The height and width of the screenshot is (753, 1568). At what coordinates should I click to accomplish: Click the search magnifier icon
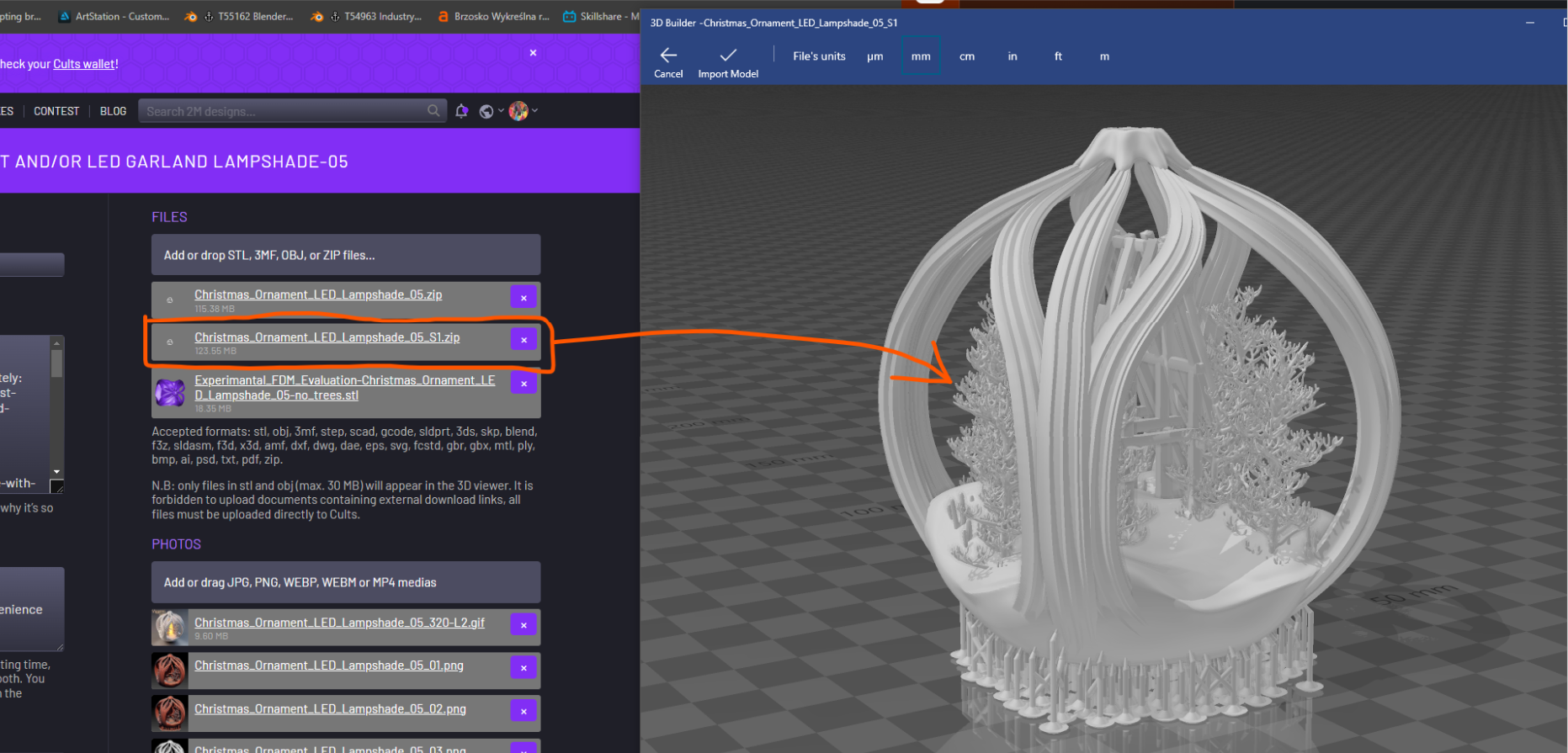pyautogui.click(x=433, y=110)
